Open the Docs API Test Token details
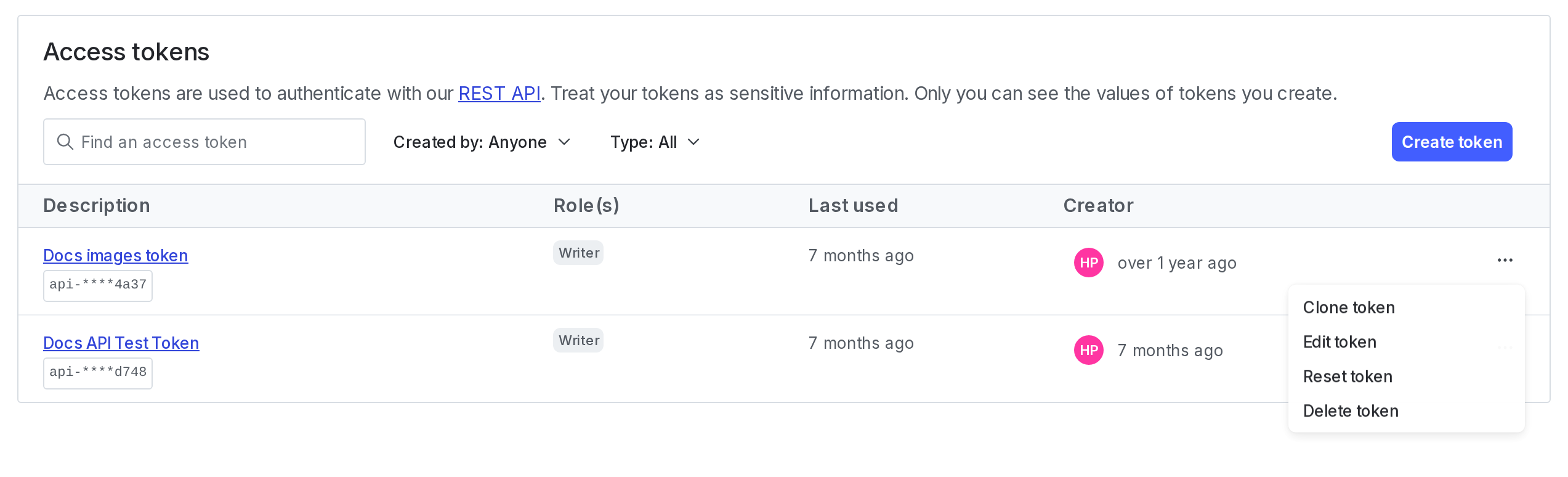1568x477 pixels. point(121,343)
